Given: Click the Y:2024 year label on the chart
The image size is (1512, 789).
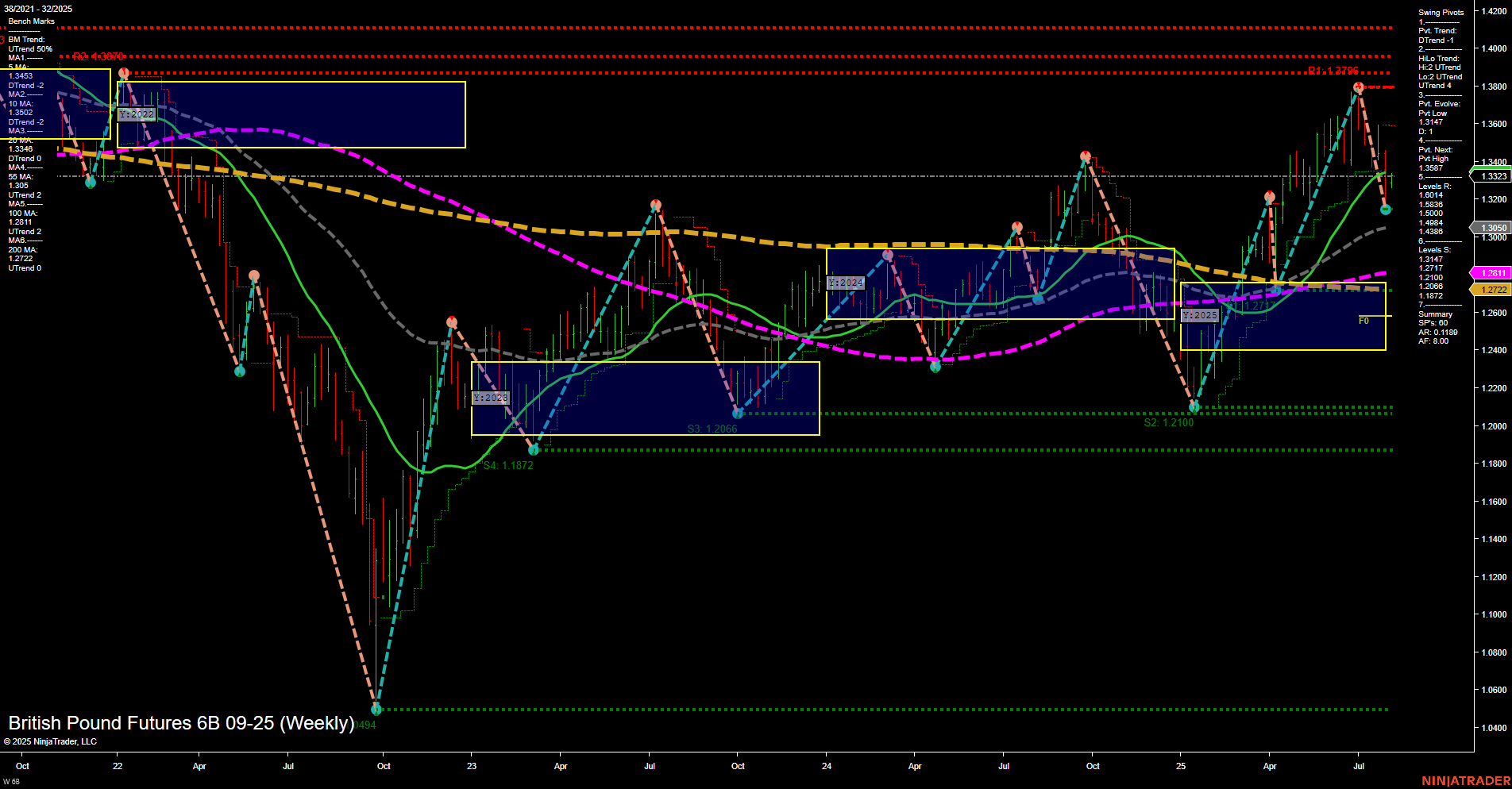Looking at the screenshot, I should [x=846, y=283].
